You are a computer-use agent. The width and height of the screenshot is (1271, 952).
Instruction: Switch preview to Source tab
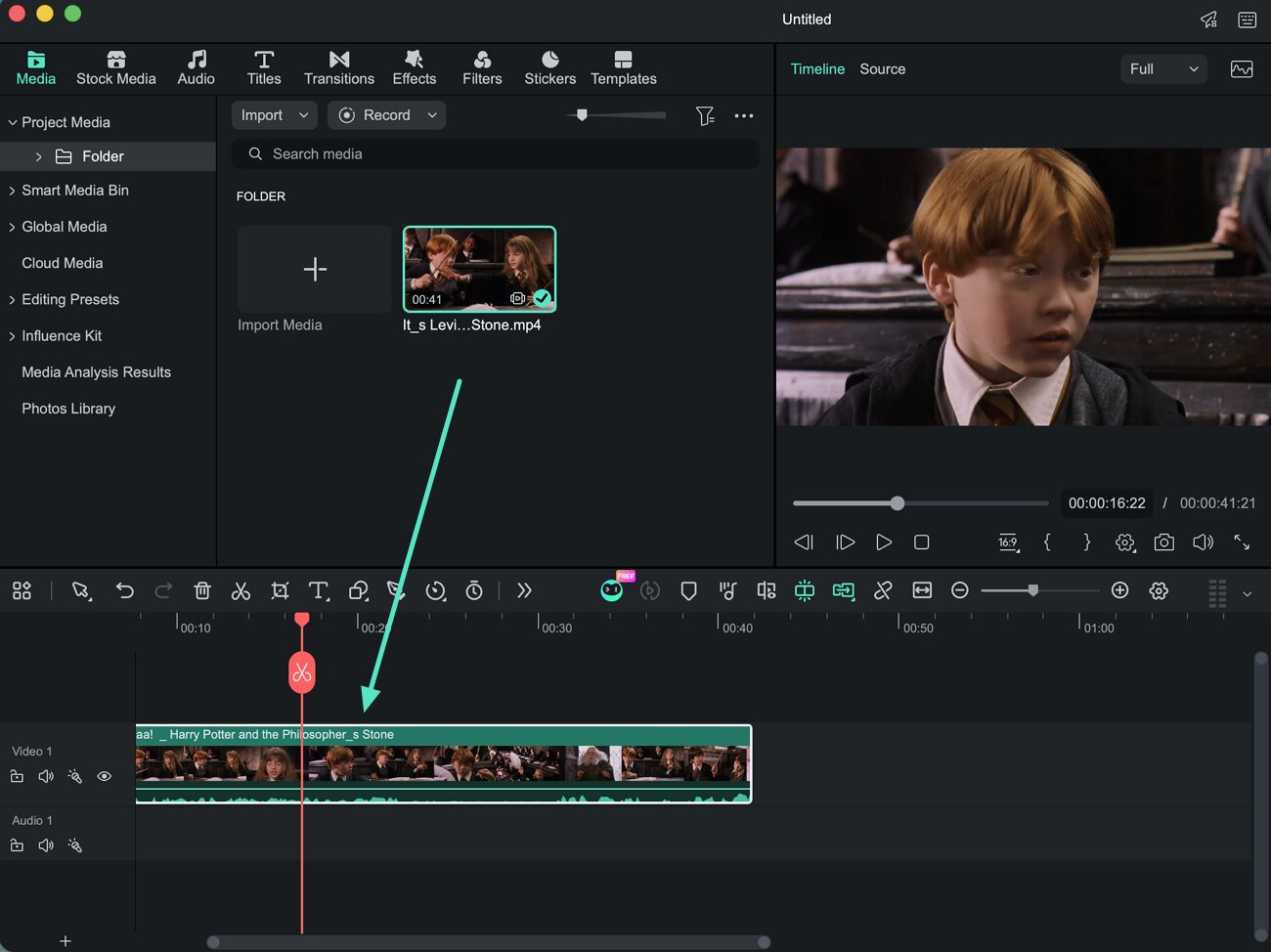pos(882,69)
